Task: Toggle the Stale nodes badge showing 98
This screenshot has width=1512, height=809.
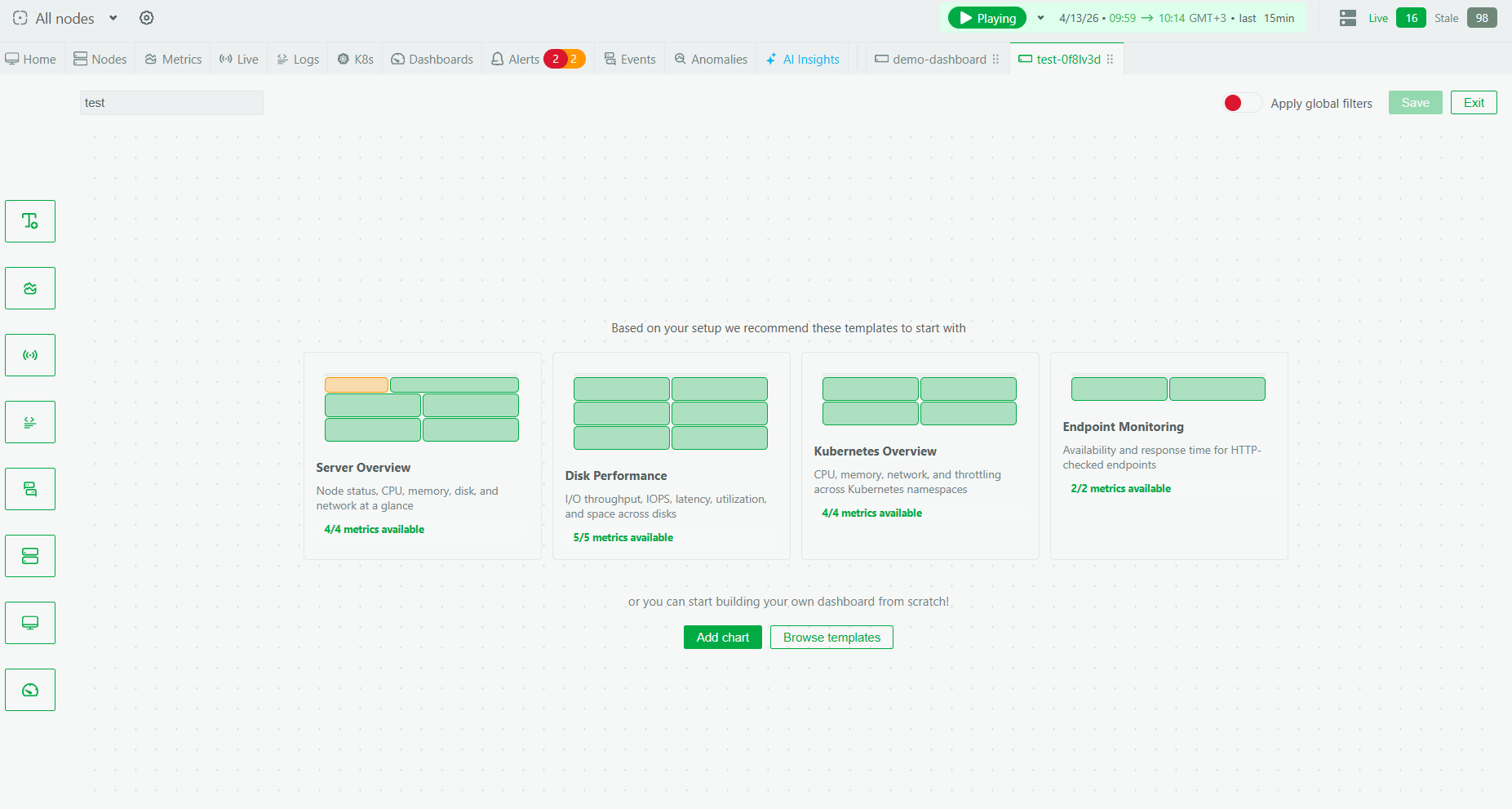Action: coord(1482,17)
